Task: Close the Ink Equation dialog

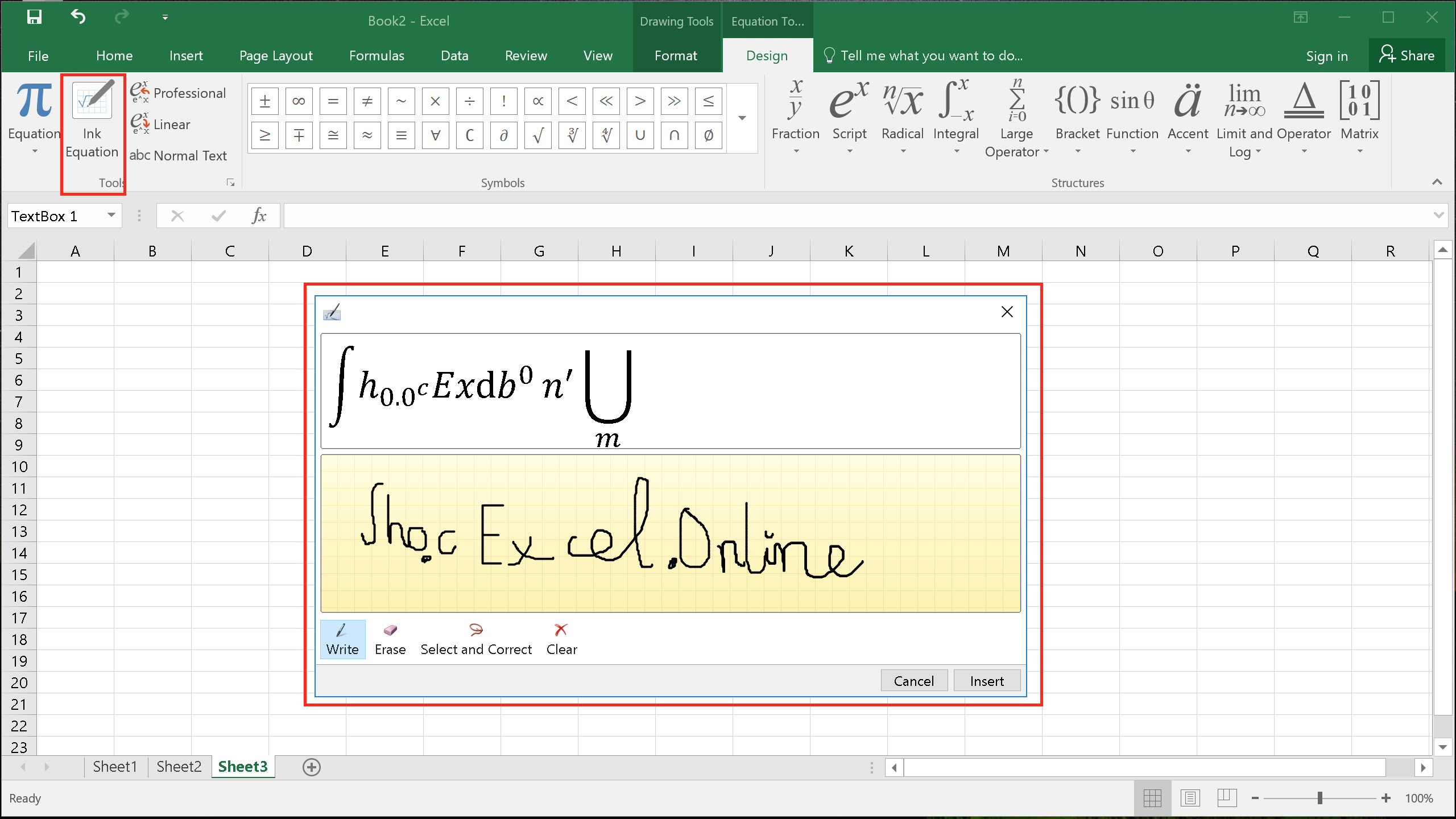Action: (x=1007, y=312)
